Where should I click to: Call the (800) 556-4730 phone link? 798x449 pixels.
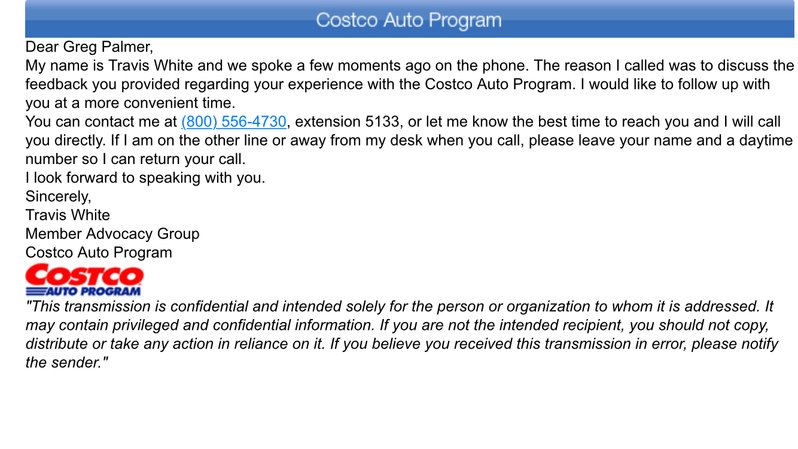(x=234, y=122)
